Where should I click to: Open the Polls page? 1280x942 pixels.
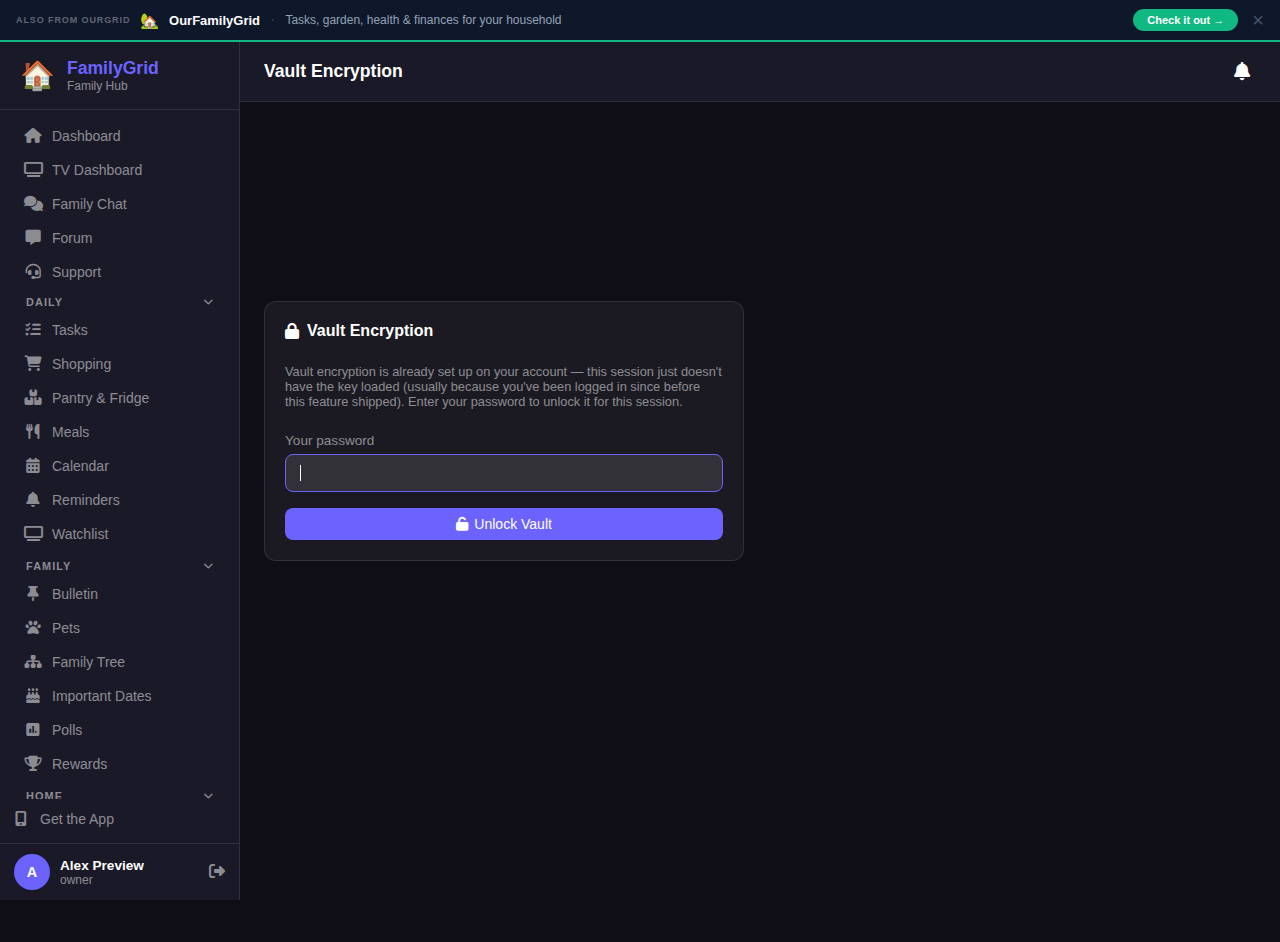(x=120, y=730)
